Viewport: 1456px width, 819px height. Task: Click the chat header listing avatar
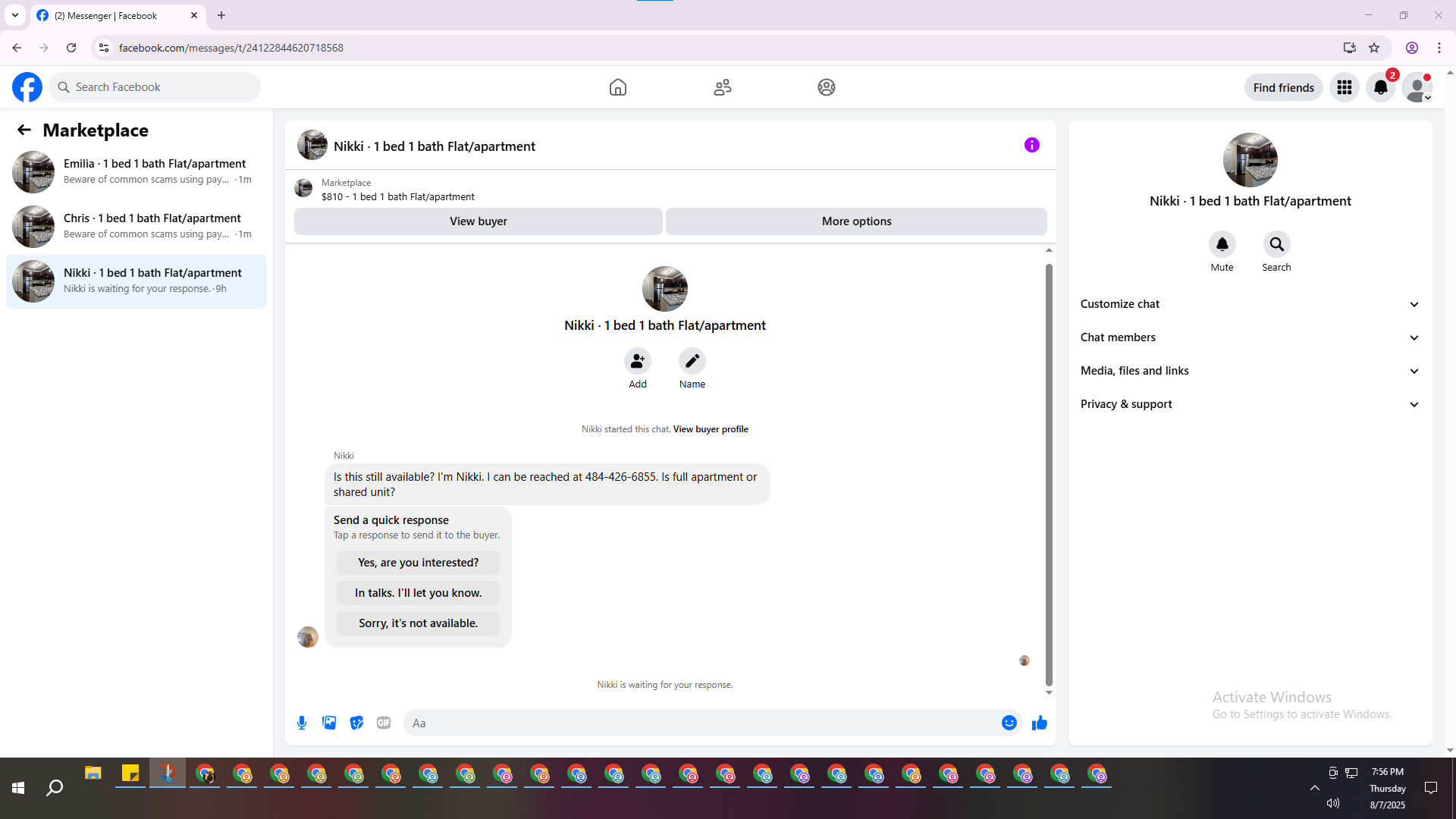(312, 145)
